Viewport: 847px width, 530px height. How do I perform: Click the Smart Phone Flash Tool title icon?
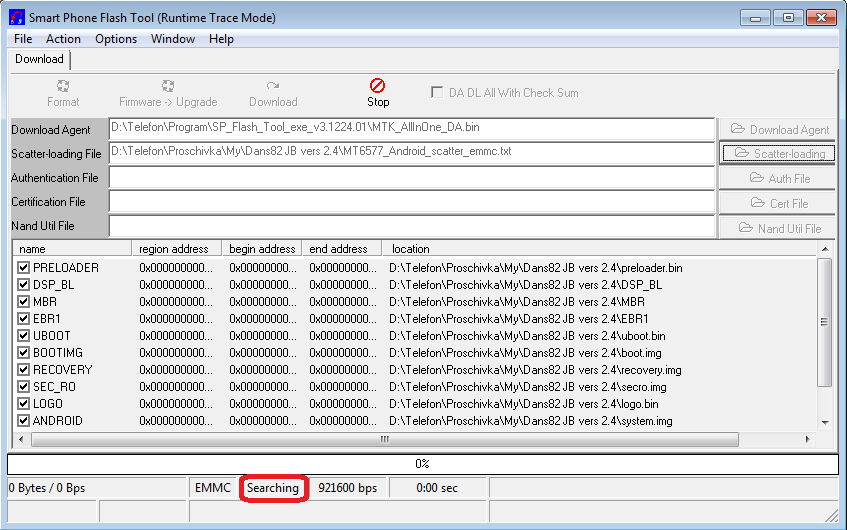17,17
